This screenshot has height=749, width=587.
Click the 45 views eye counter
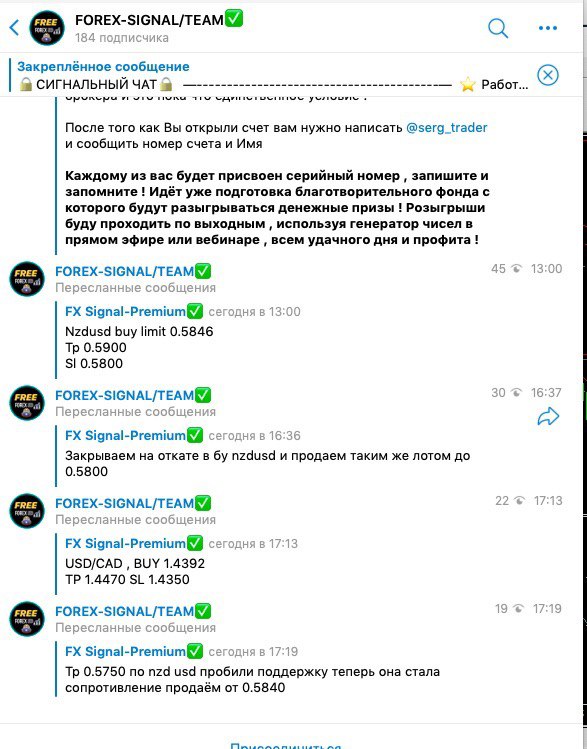click(506, 268)
